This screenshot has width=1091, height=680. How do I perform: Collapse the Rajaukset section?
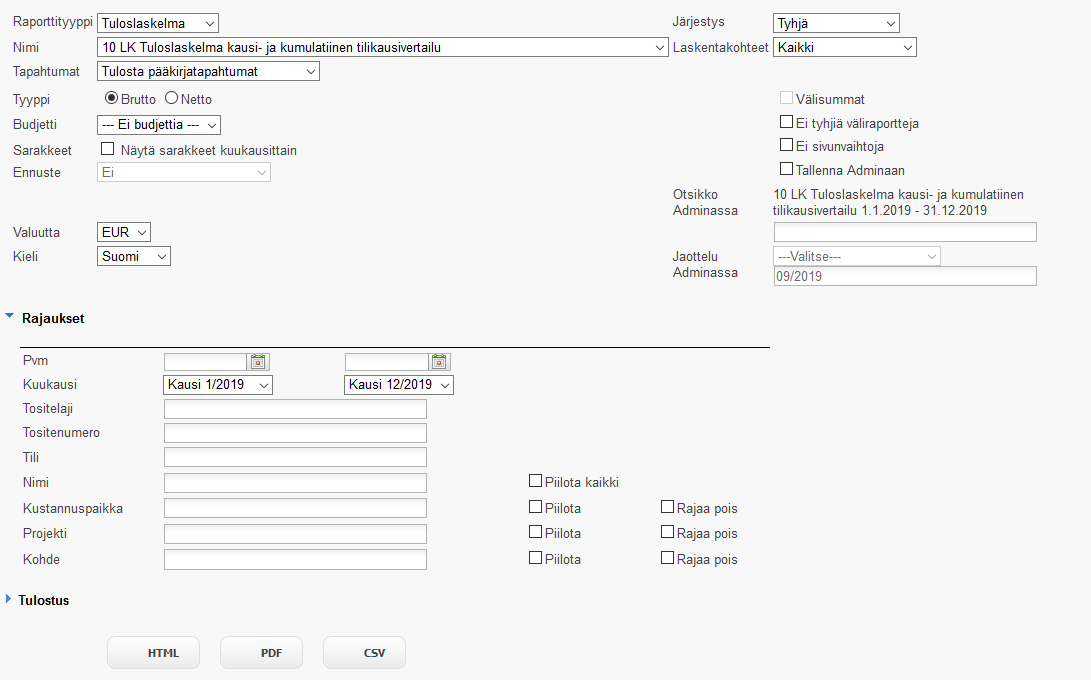tap(9, 316)
